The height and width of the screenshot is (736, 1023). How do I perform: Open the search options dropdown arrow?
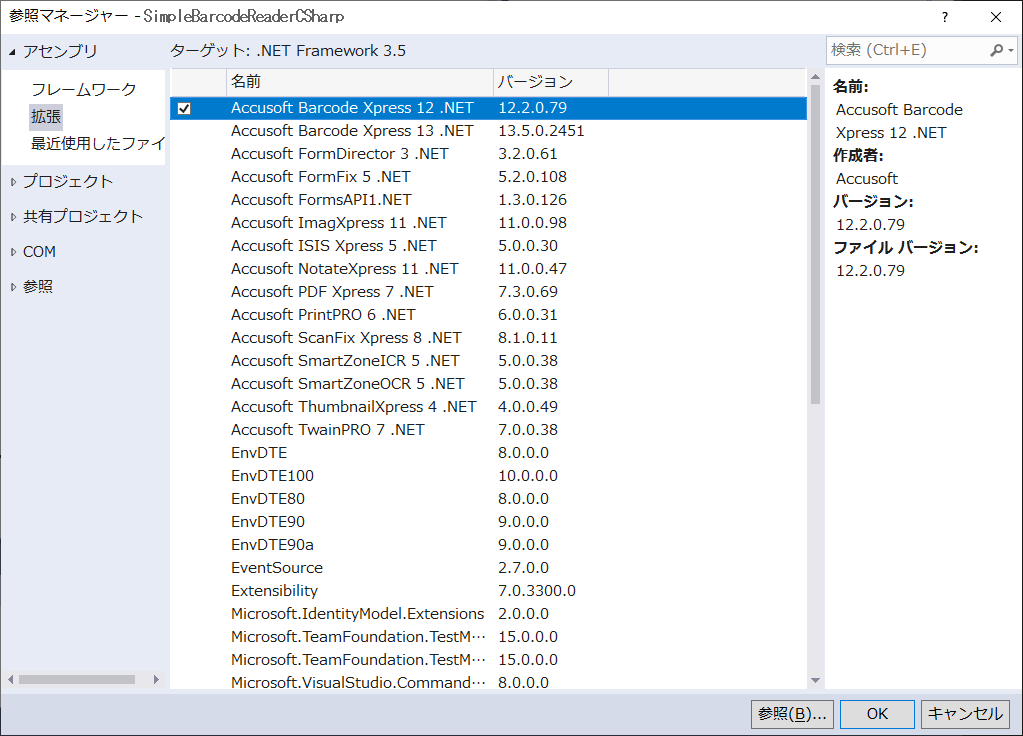[x=1011, y=50]
